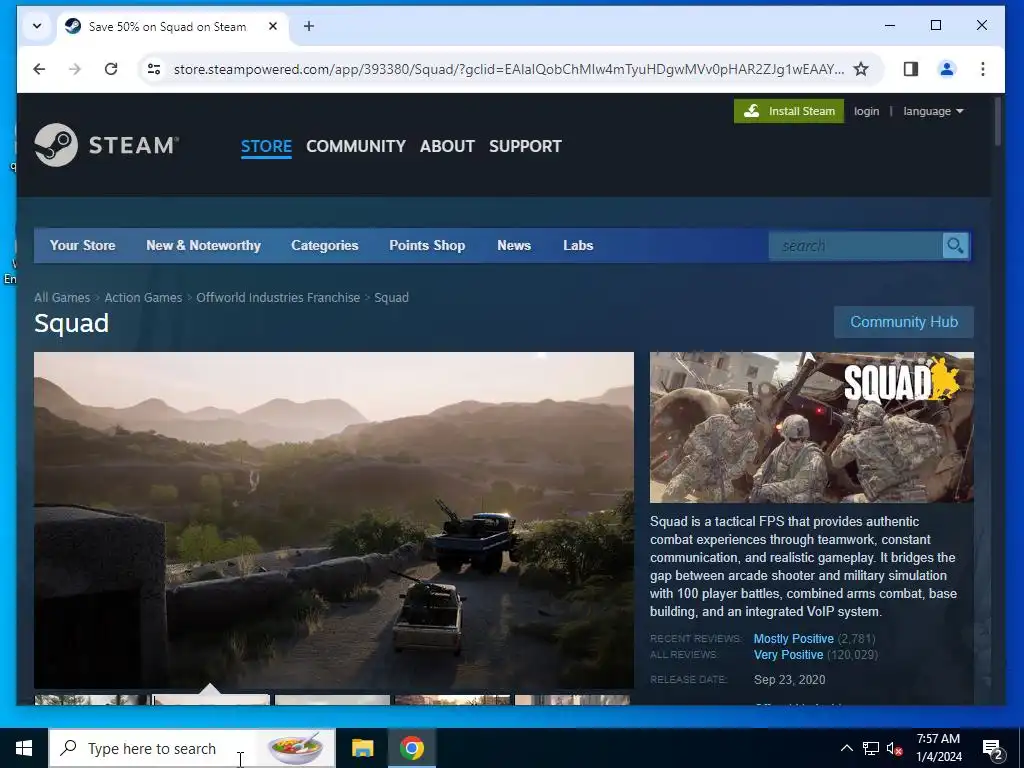The width and height of the screenshot is (1024, 768).
Task: Click the taskbar clock and date
Action: tap(938, 748)
